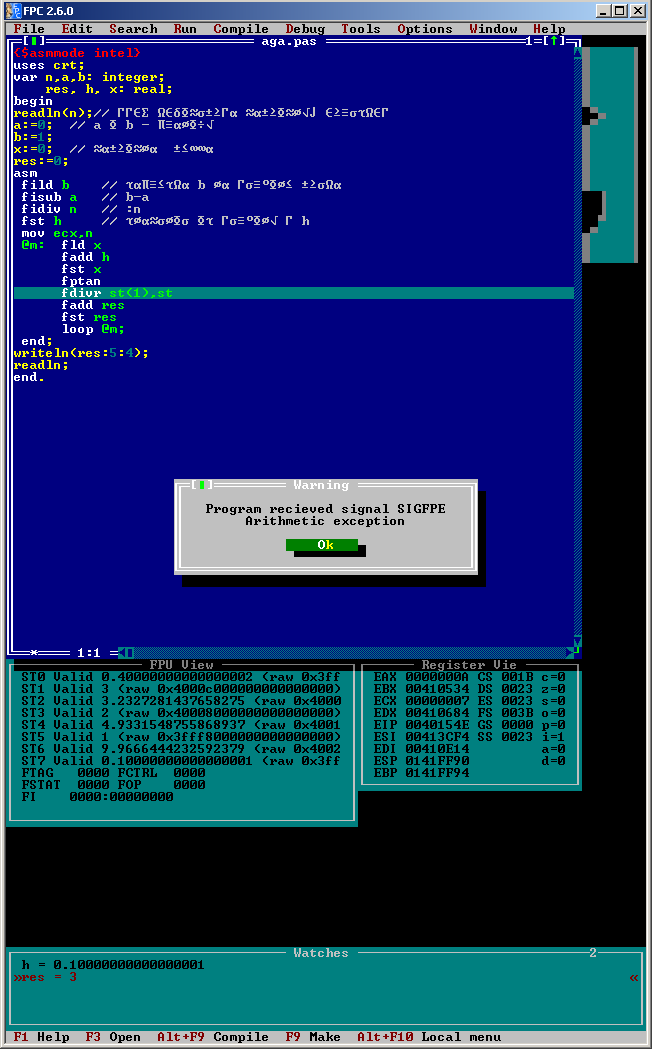Open the File menu
The width and height of the screenshot is (652, 1049).
pos(29,29)
